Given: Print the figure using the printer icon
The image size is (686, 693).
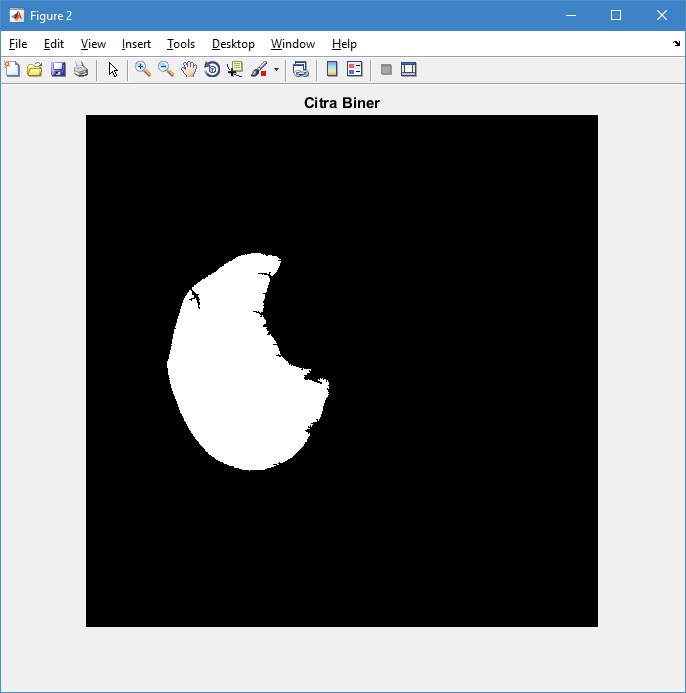Looking at the screenshot, I should tap(81, 69).
